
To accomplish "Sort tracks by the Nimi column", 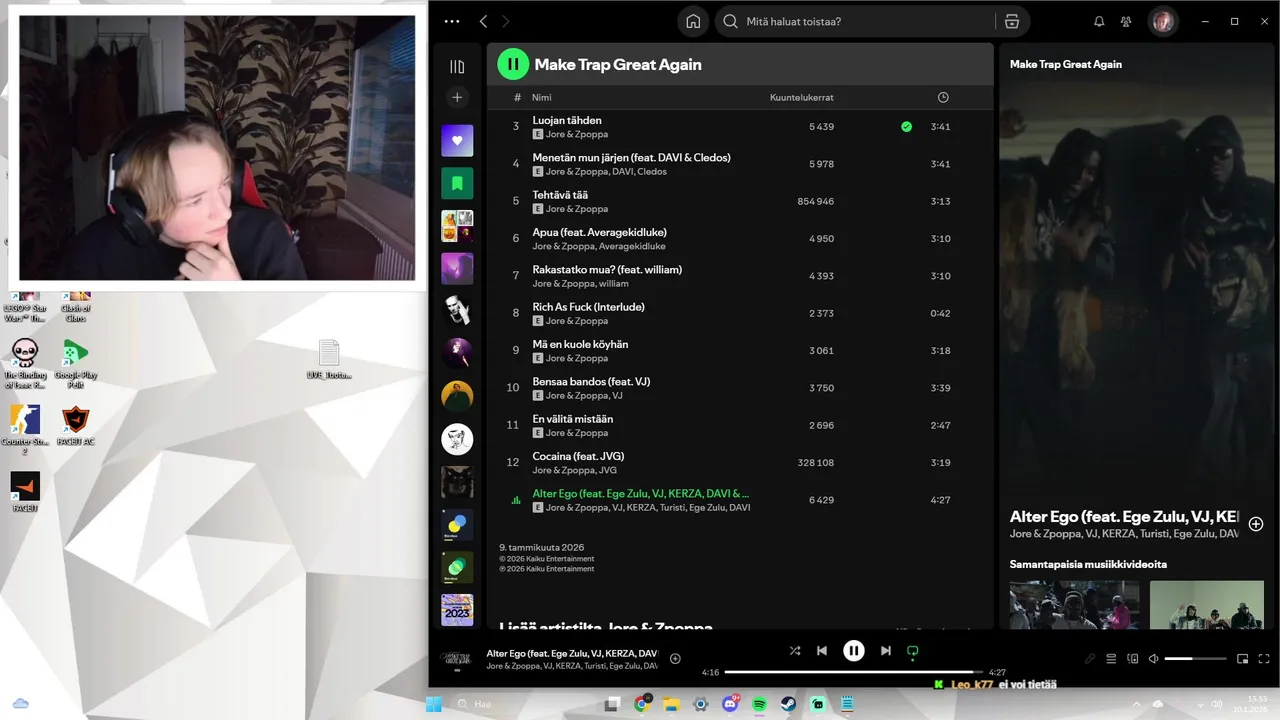I will coord(542,97).
